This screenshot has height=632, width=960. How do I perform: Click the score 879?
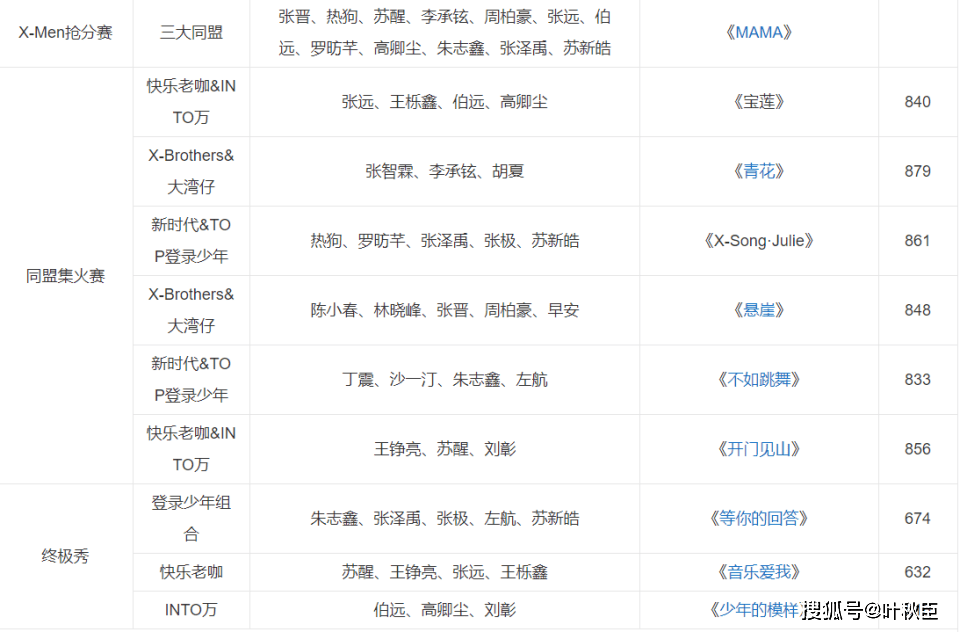tap(917, 171)
